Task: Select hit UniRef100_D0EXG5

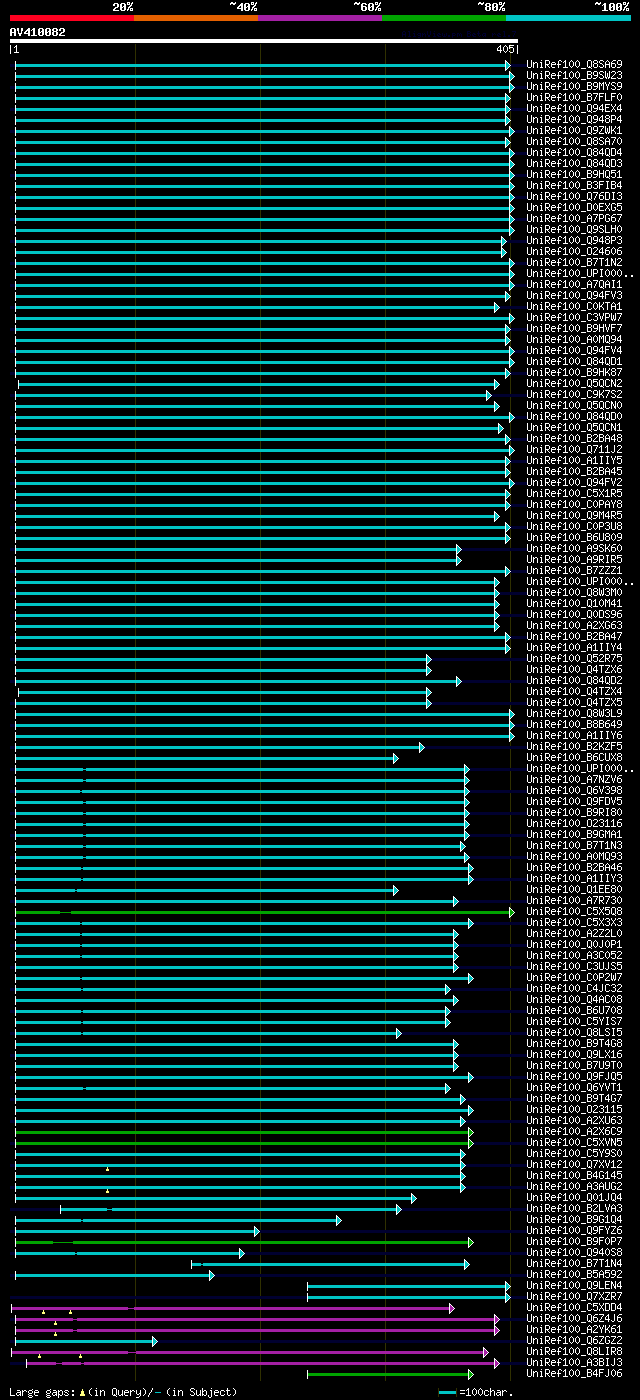Action: click(x=574, y=208)
